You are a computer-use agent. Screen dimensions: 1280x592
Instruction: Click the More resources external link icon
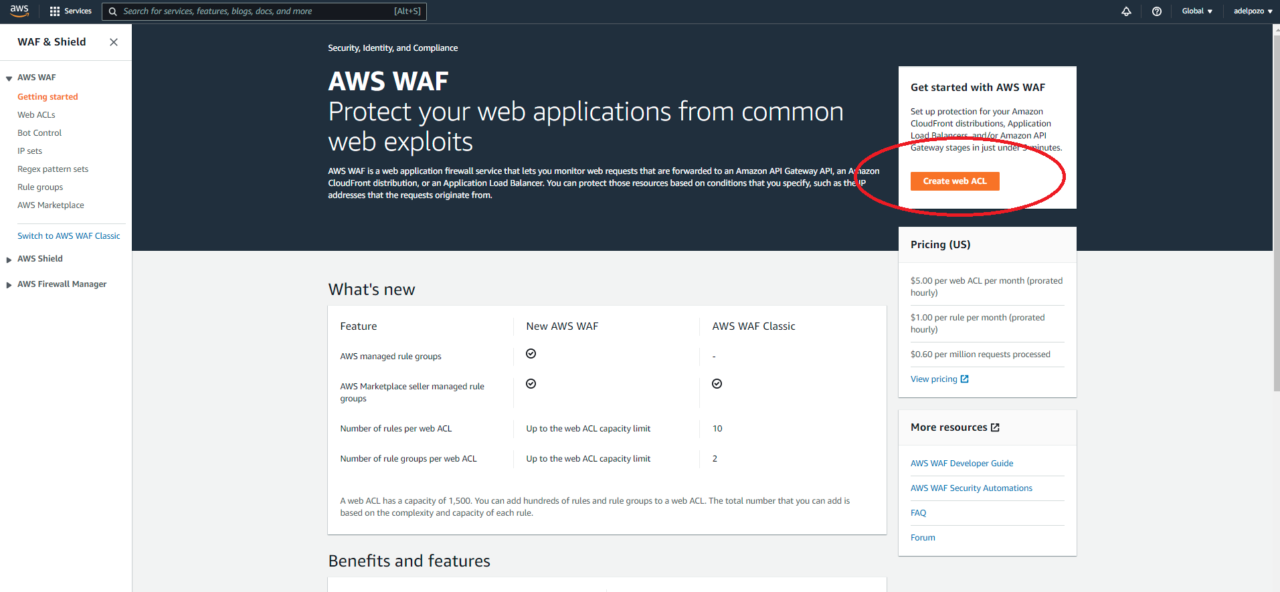(994, 426)
